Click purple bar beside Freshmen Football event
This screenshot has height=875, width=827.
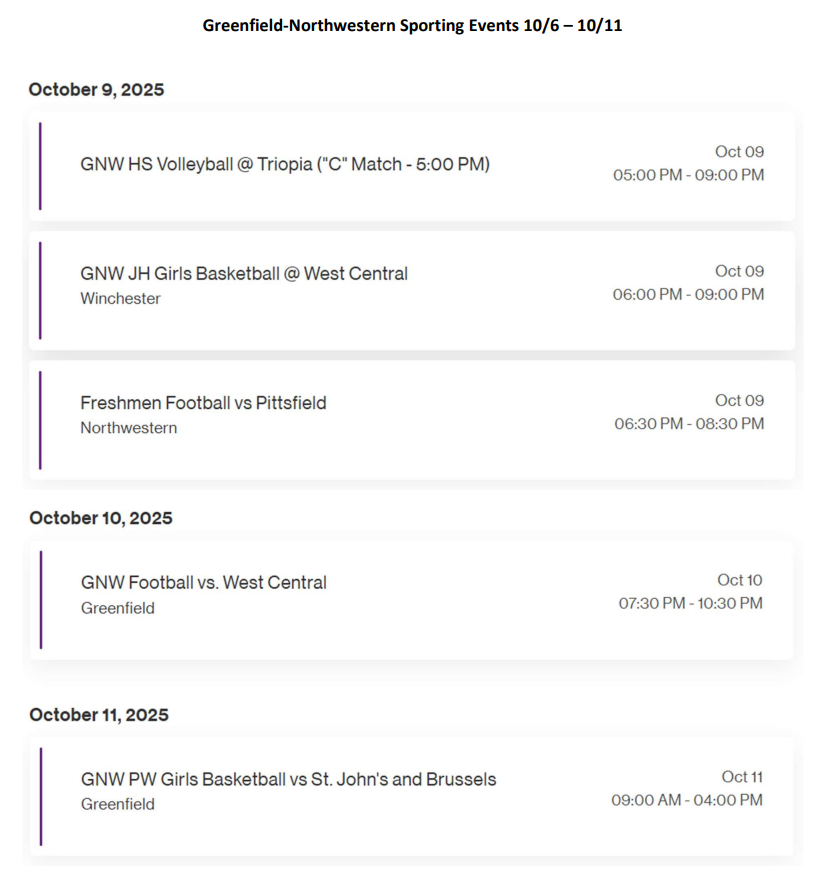[x=40, y=420]
